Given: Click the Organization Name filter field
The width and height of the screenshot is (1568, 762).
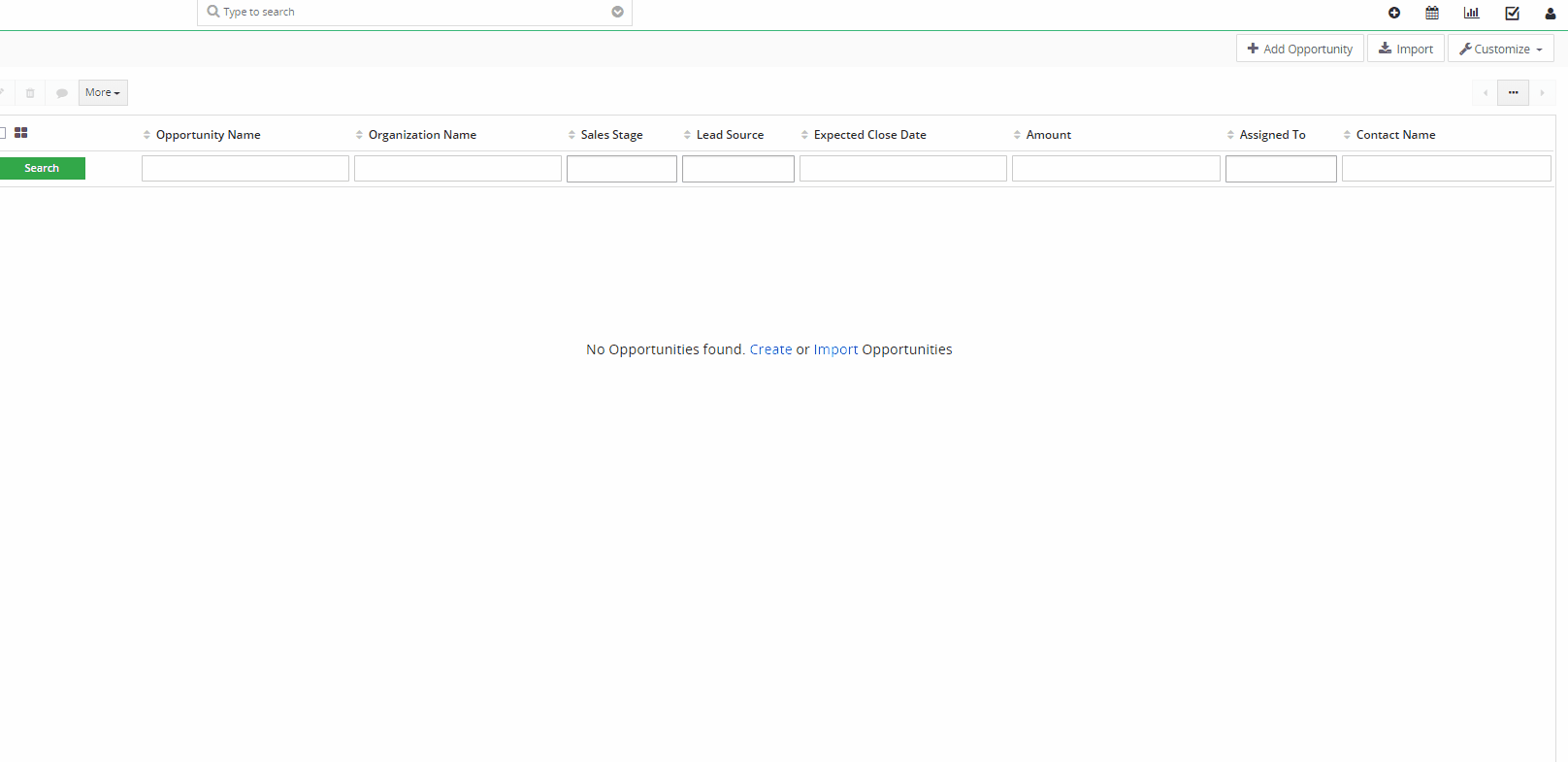Looking at the screenshot, I should [457, 169].
